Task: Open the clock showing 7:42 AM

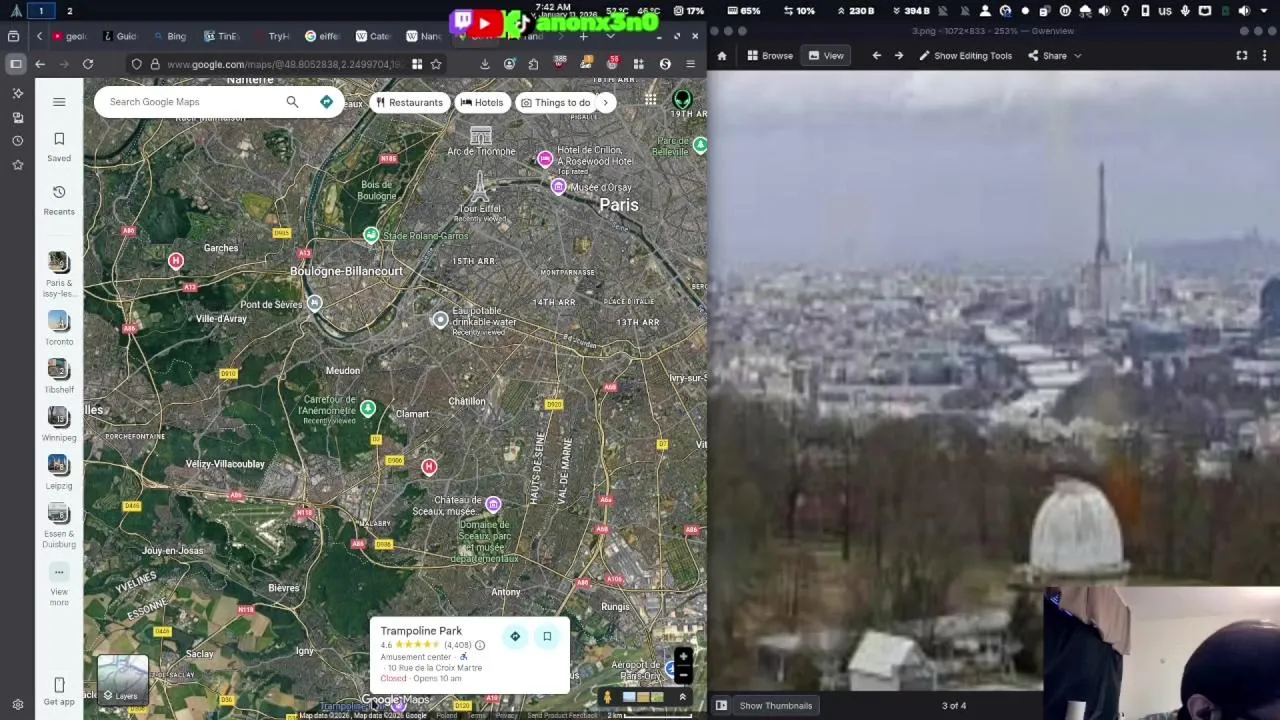Action: 553,6
